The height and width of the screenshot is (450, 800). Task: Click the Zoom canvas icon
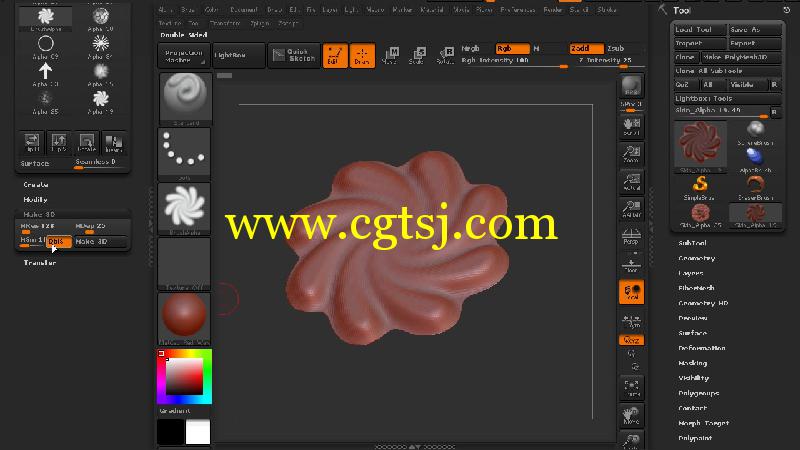click(631, 154)
